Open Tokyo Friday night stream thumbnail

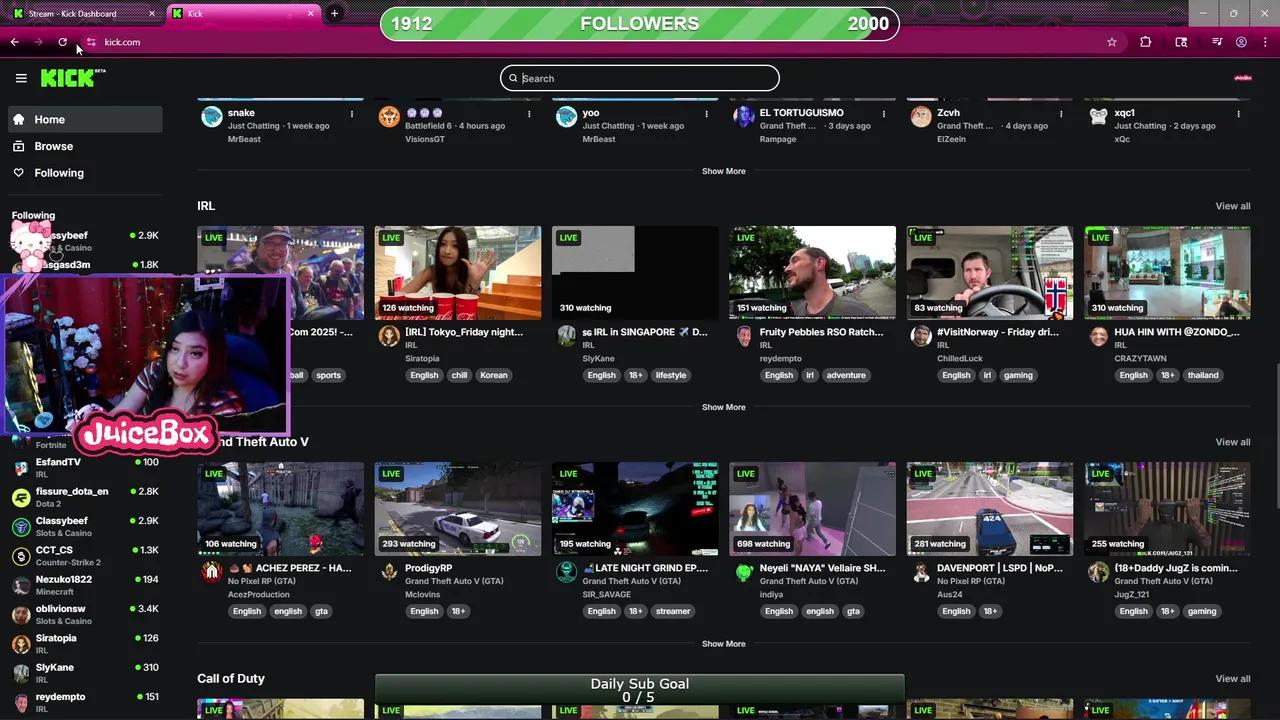click(458, 273)
